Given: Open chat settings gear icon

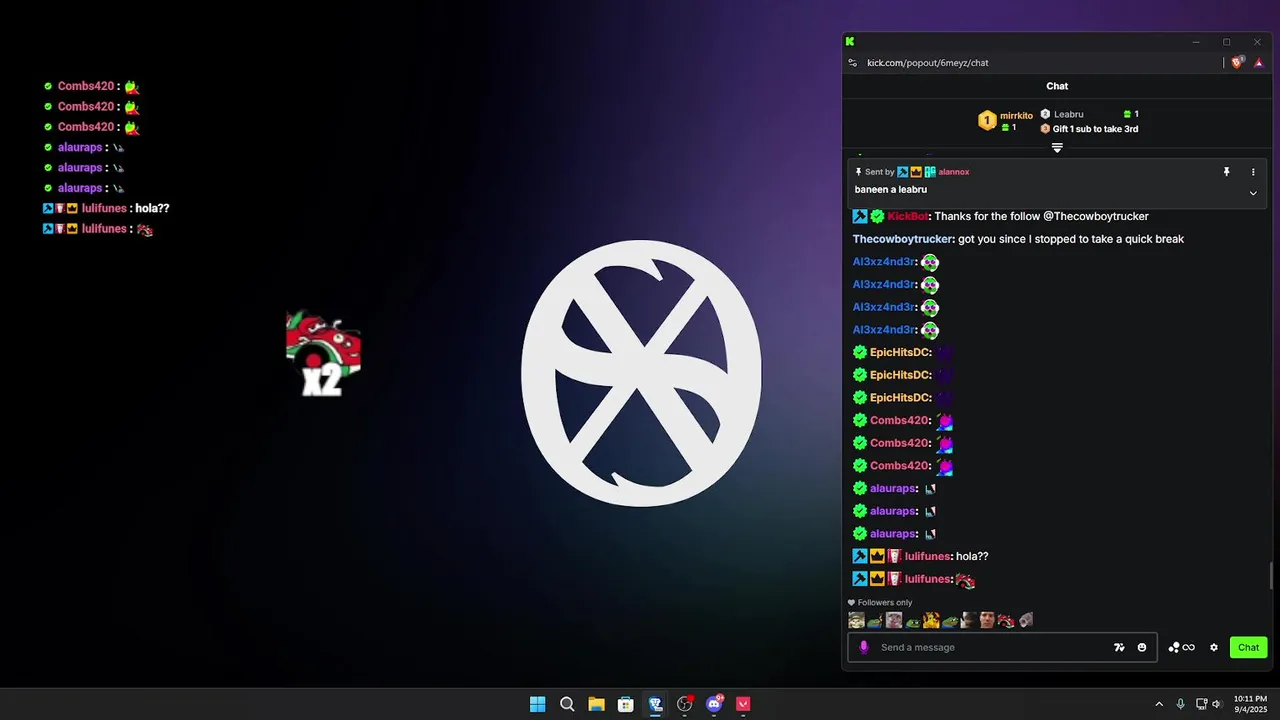Looking at the screenshot, I should point(1214,647).
